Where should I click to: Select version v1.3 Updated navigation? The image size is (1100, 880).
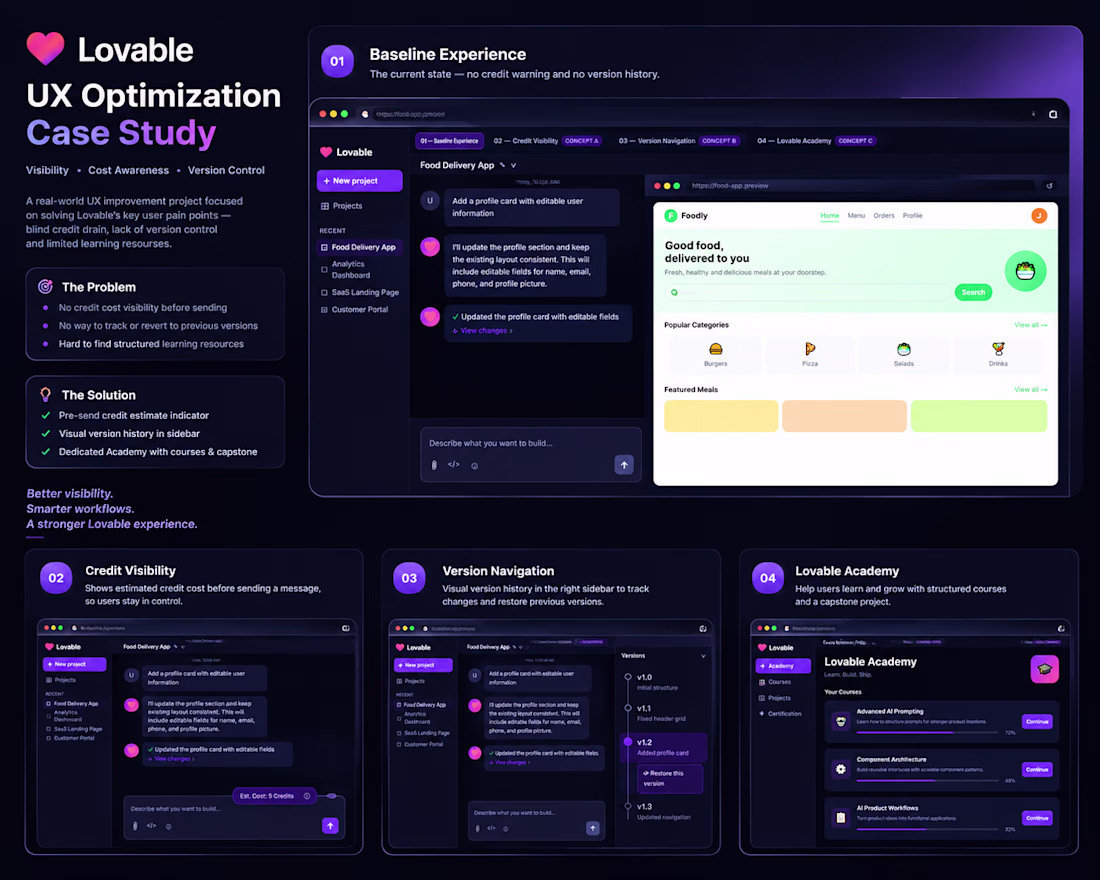point(659,811)
